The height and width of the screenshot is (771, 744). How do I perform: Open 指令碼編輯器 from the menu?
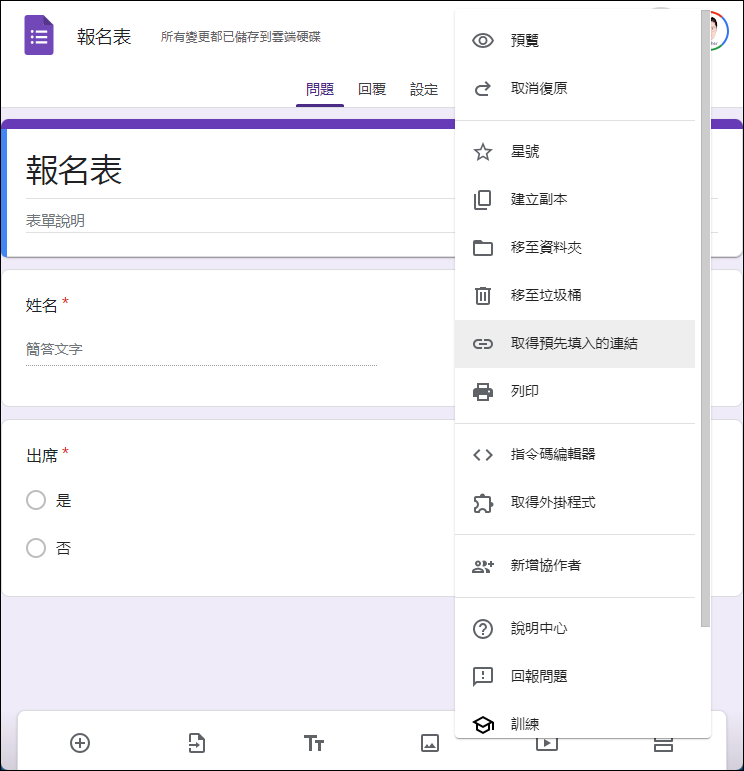click(x=575, y=455)
